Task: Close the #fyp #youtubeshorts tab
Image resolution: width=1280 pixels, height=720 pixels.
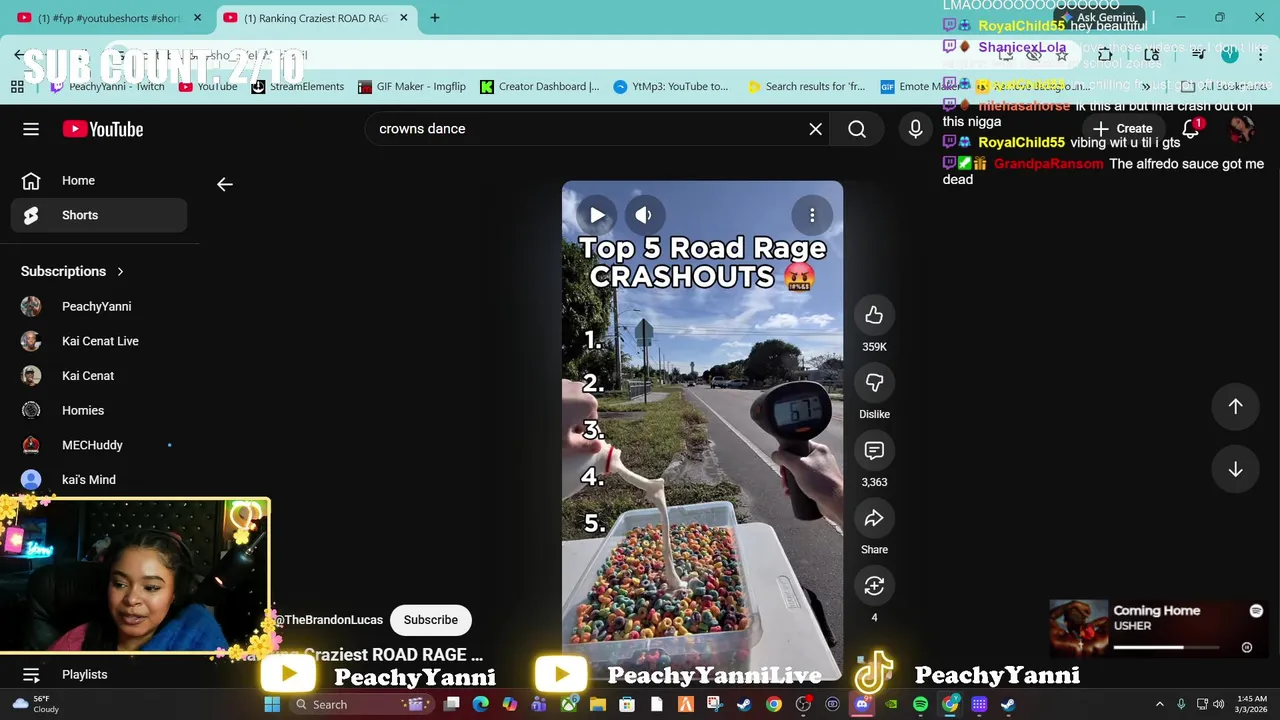Action: coord(197,18)
